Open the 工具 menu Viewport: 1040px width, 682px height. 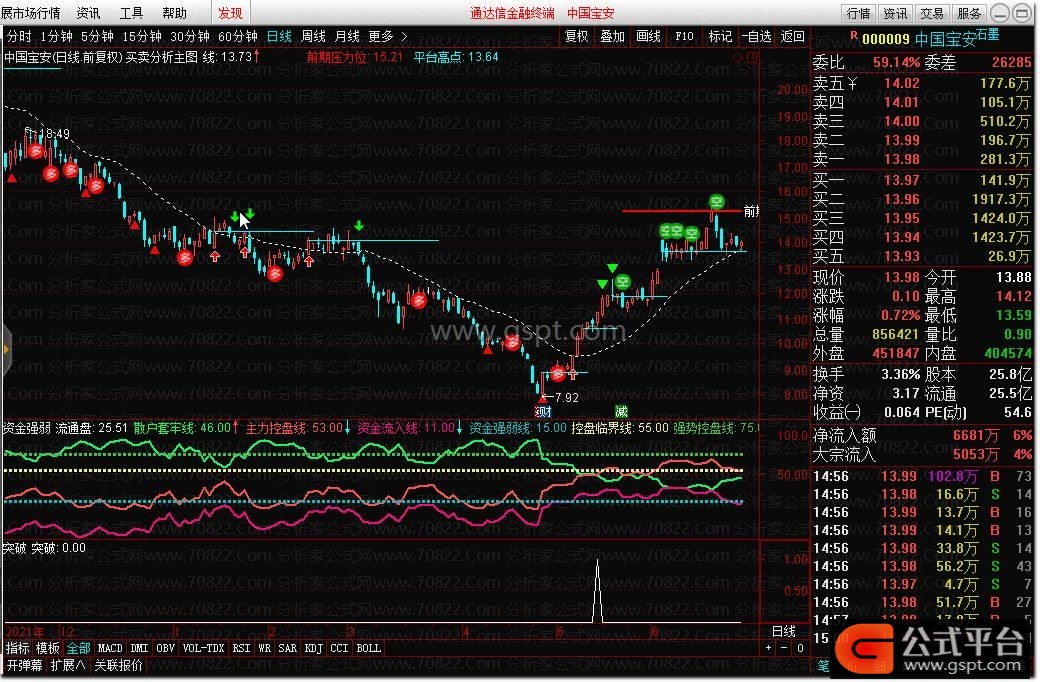pyautogui.click(x=131, y=13)
